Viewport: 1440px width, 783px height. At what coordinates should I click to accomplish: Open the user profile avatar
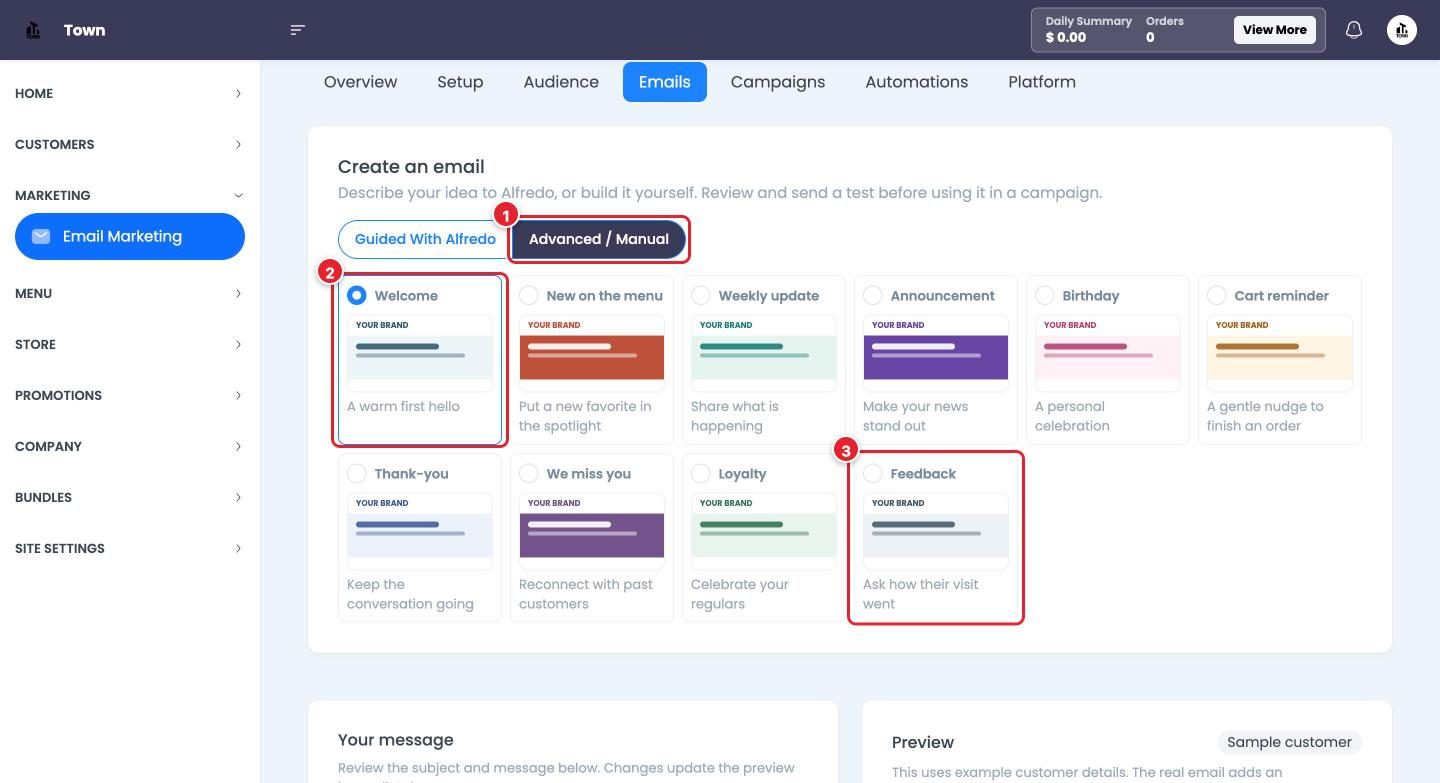(1402, 30)
